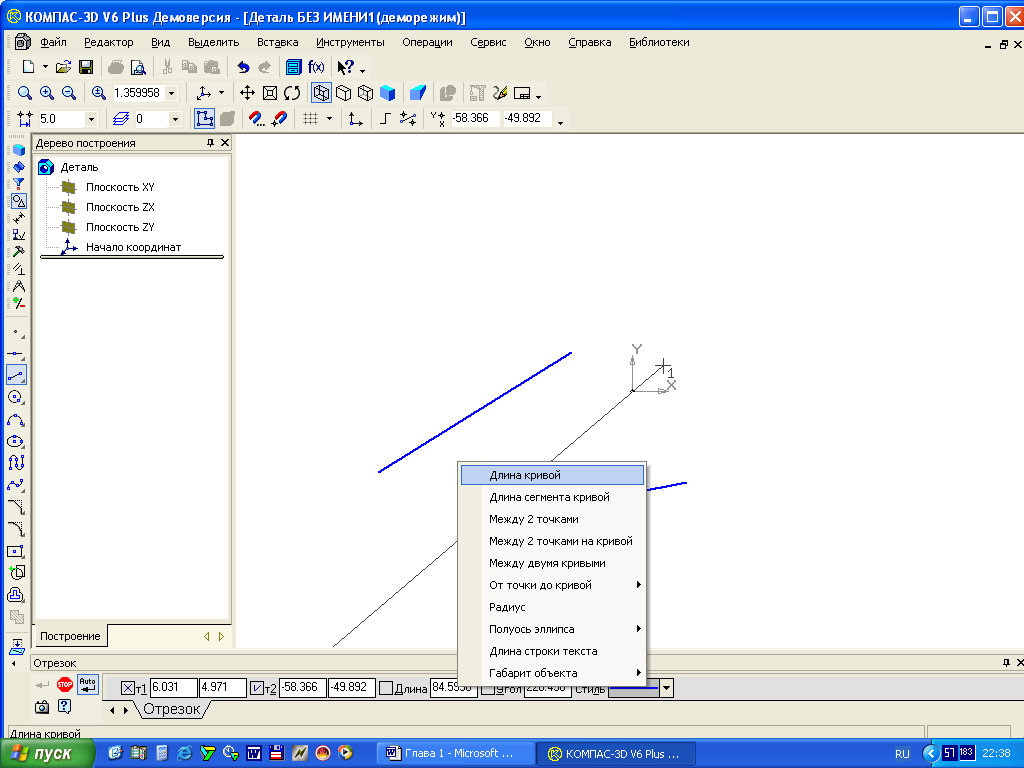
Task: Open the cursor step 5.0 dropdown
Action: click(x=91, y=119)
